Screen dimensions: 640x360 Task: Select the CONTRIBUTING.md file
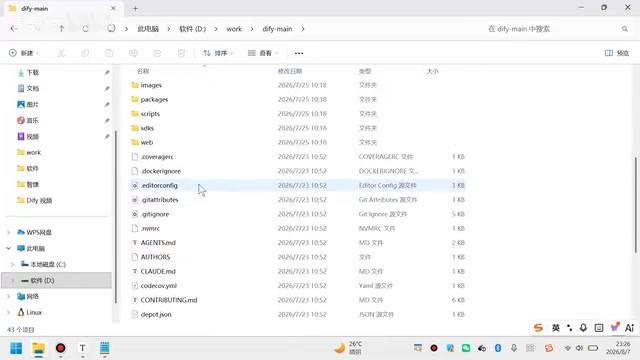(x=169, y=300)
